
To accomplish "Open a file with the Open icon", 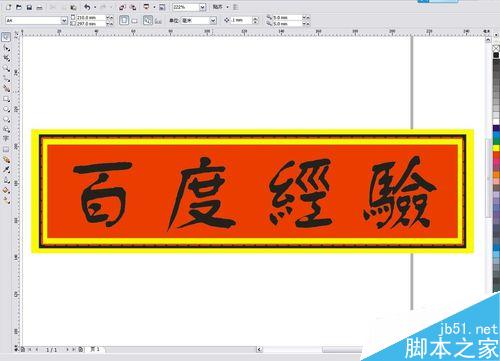I will coord(19,7).
